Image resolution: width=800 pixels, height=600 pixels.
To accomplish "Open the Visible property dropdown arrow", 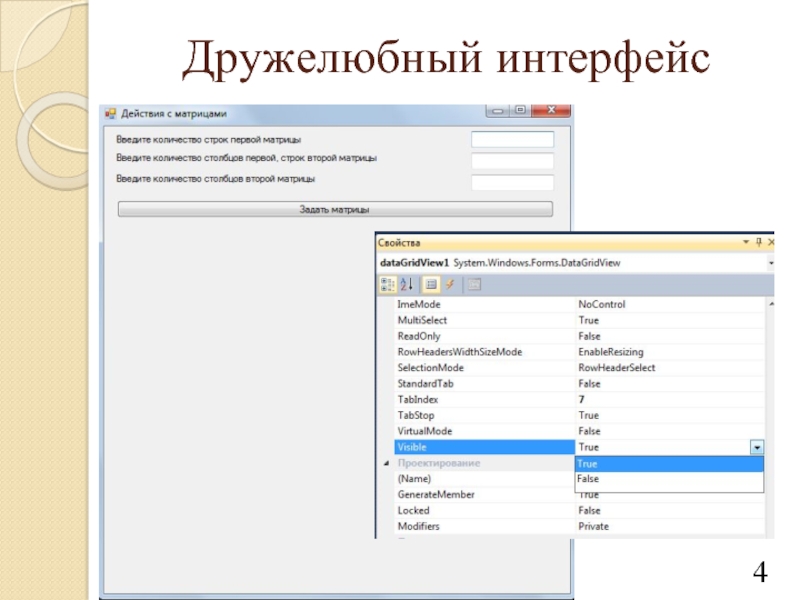I will coord(757,447).
